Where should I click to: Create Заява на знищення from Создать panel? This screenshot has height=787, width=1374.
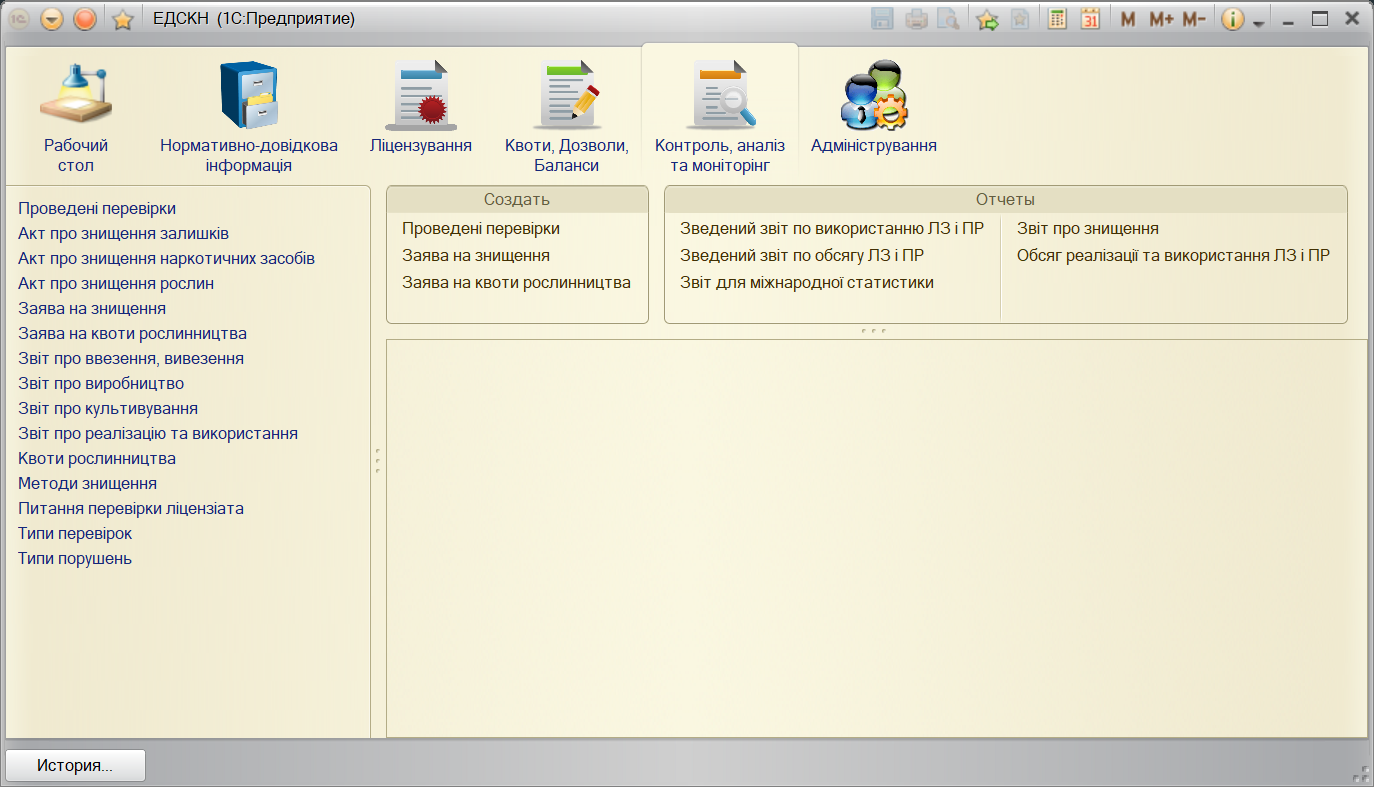click(476, 255)
